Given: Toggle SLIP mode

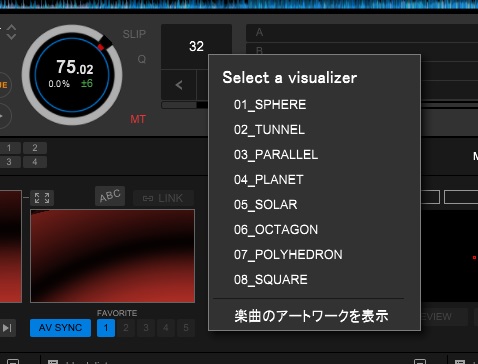Looking at the screenshot, I should pos(134,34).
